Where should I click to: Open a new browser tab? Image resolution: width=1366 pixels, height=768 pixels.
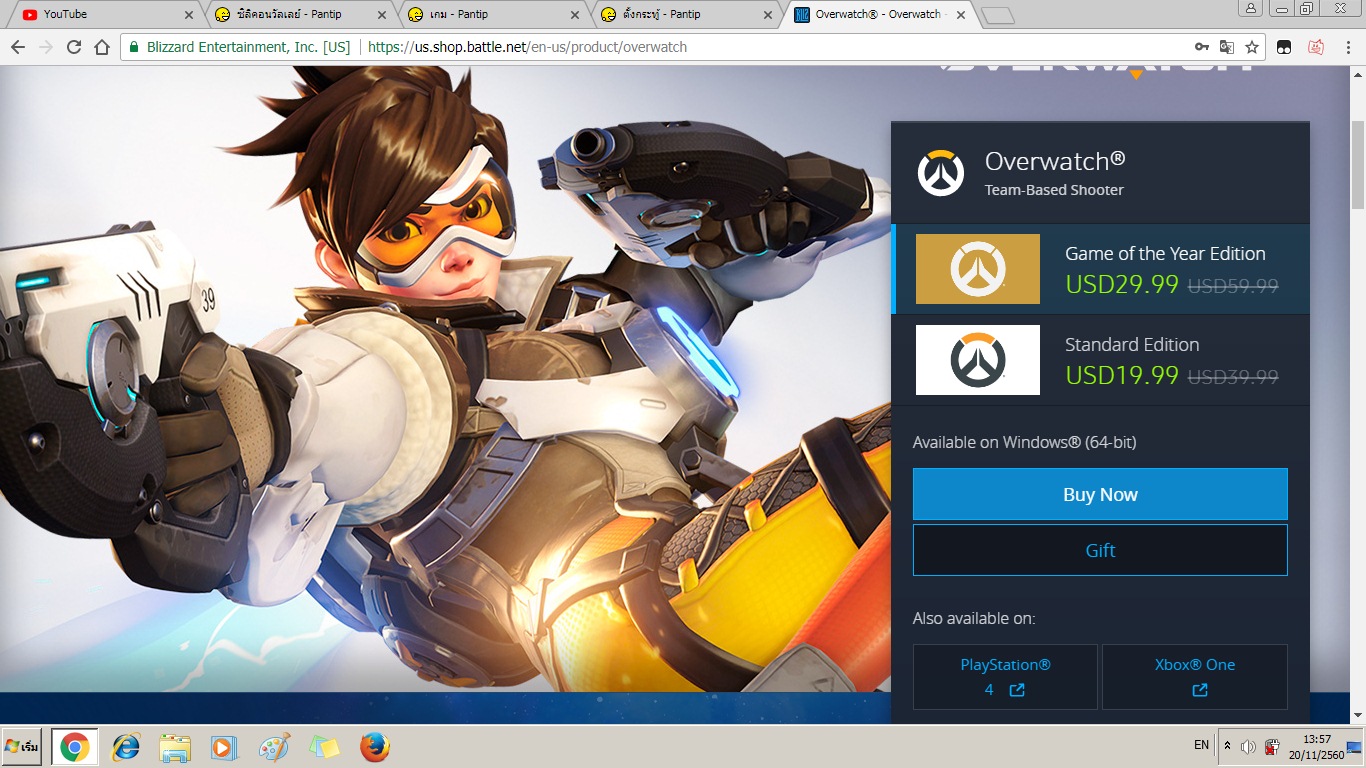pos(998,15)
